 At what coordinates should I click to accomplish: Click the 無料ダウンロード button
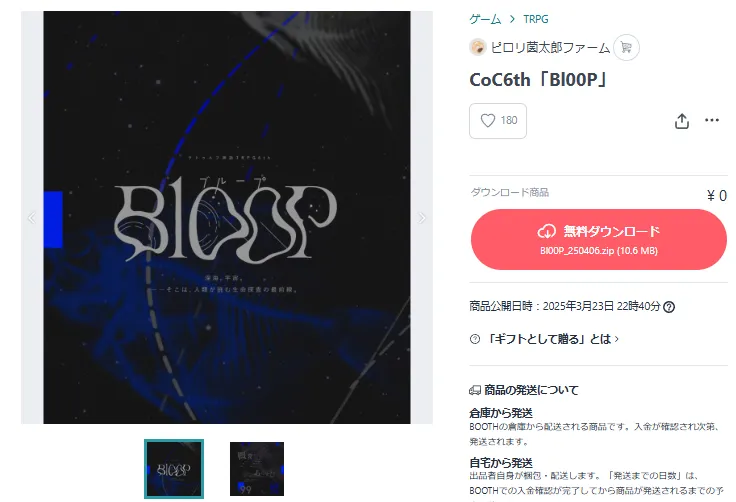(x=598, y=239)
